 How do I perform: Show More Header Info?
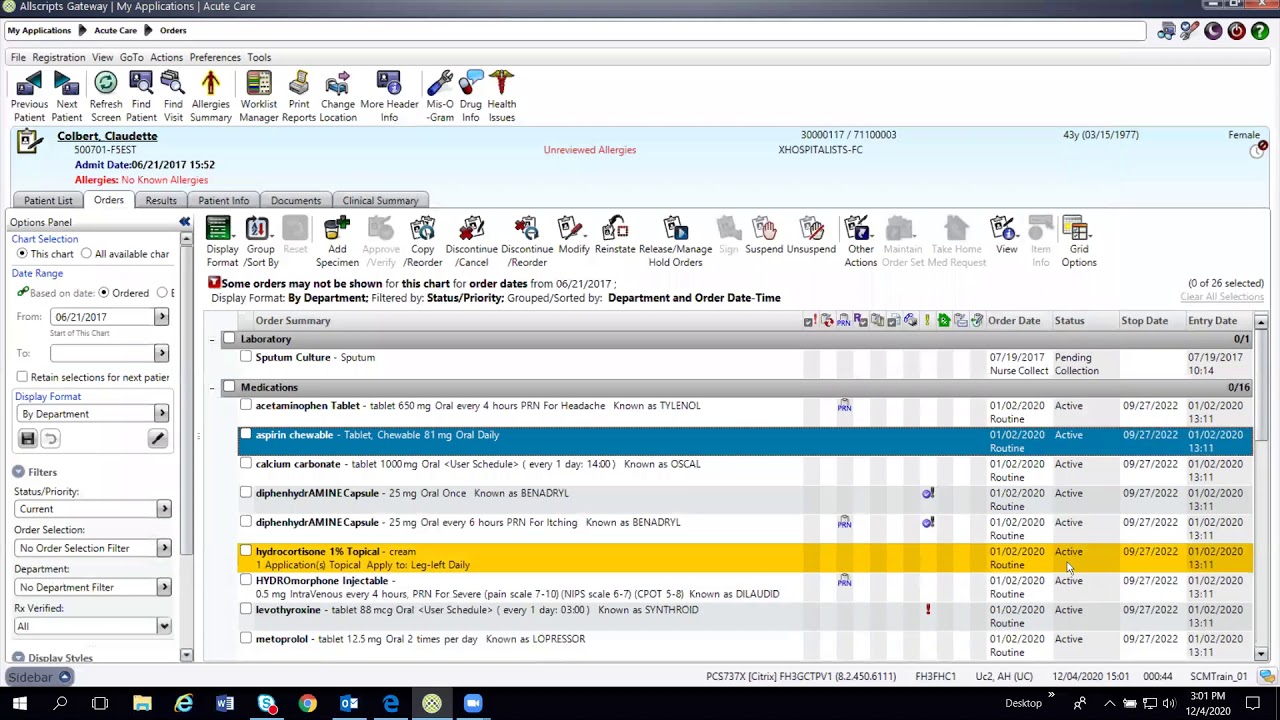tap(389, 96)
